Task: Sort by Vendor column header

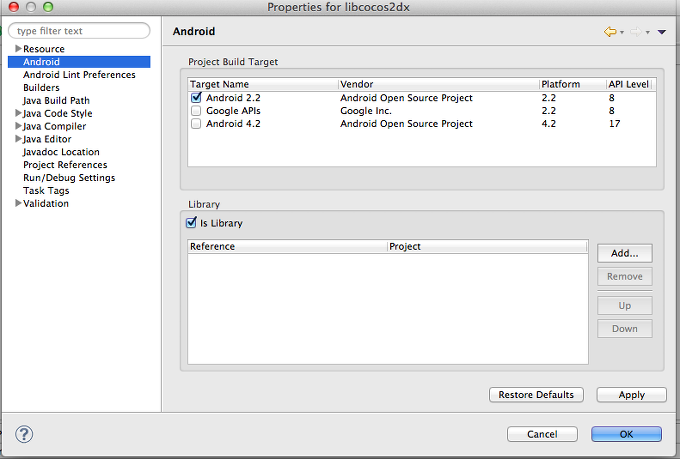Action: coord(439,84)
